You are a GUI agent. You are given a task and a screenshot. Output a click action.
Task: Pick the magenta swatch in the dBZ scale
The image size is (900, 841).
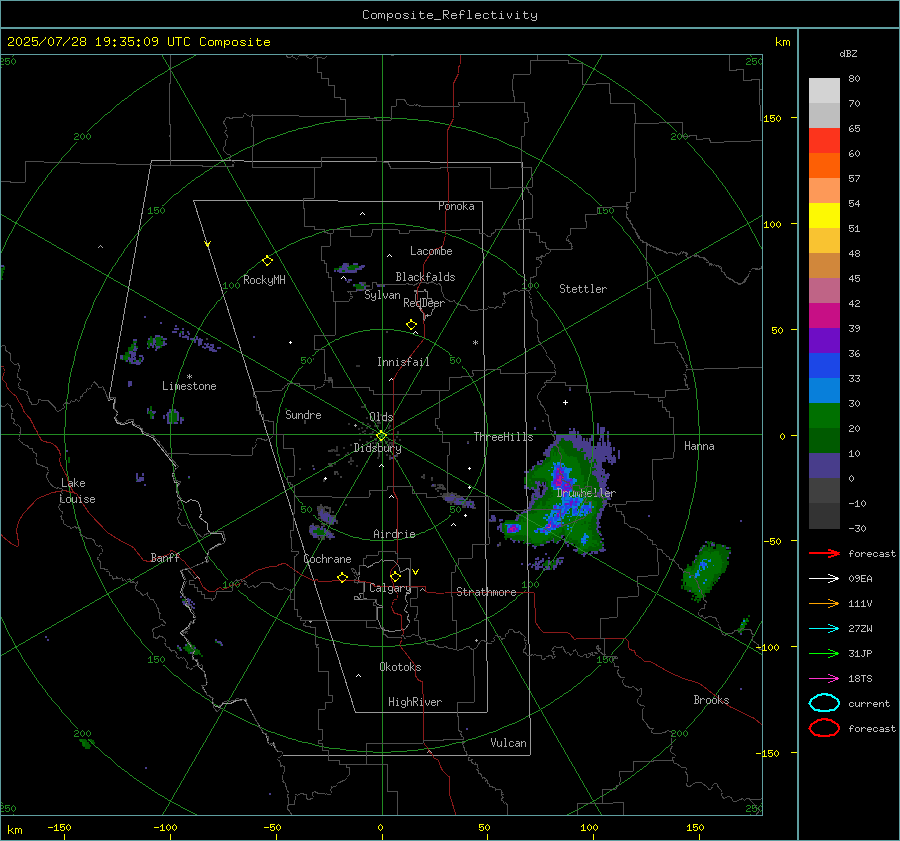pyautogui.click(x=824, y=315)
